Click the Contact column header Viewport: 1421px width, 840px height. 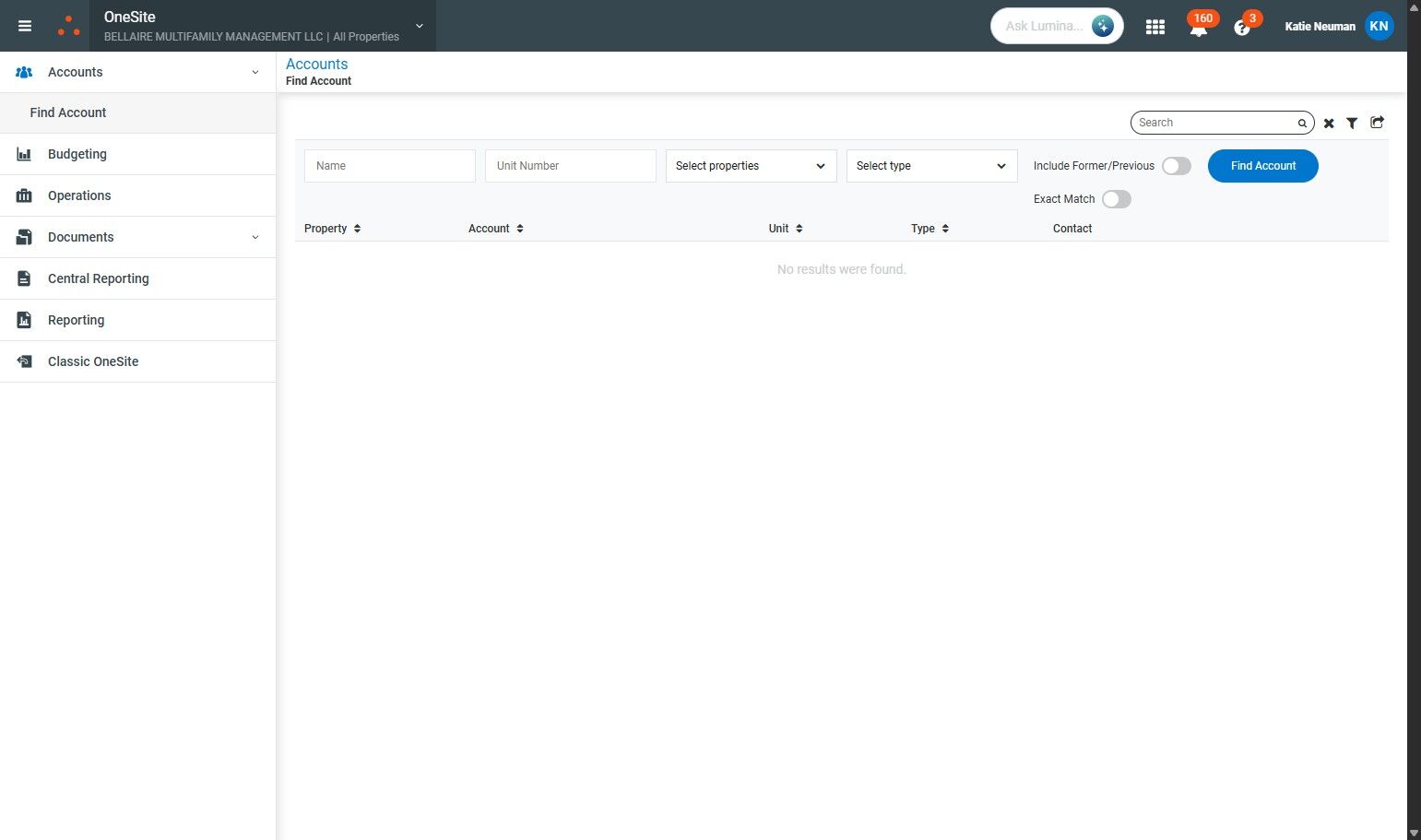click(x=1072, y=229)
